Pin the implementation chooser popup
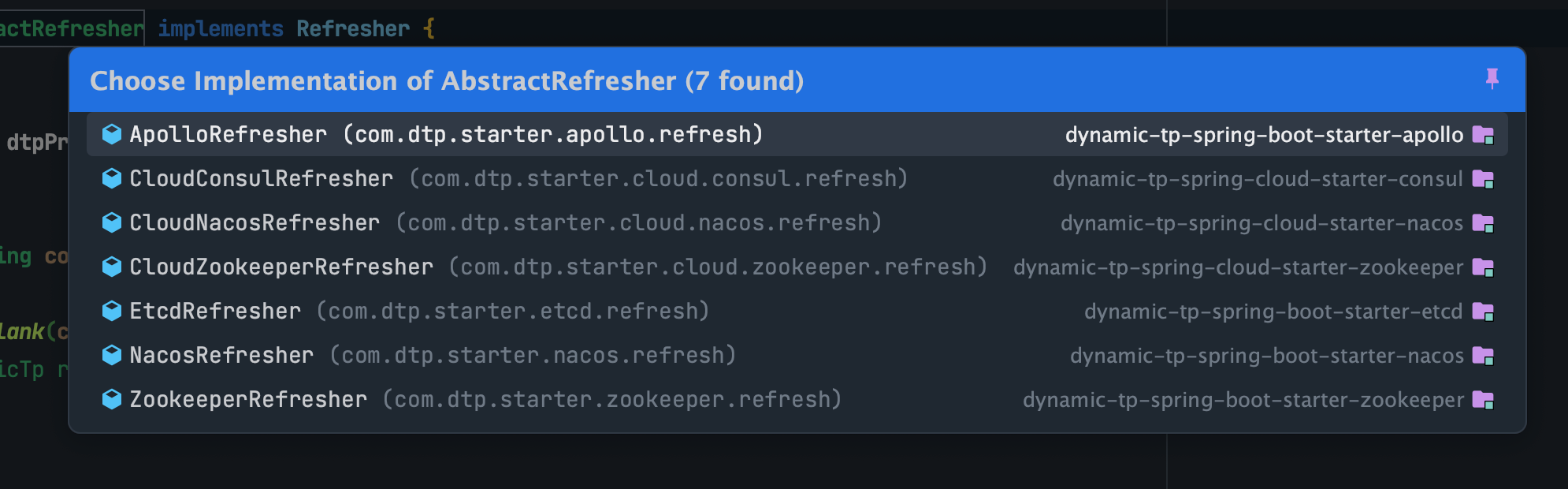 coord(1492,79)
